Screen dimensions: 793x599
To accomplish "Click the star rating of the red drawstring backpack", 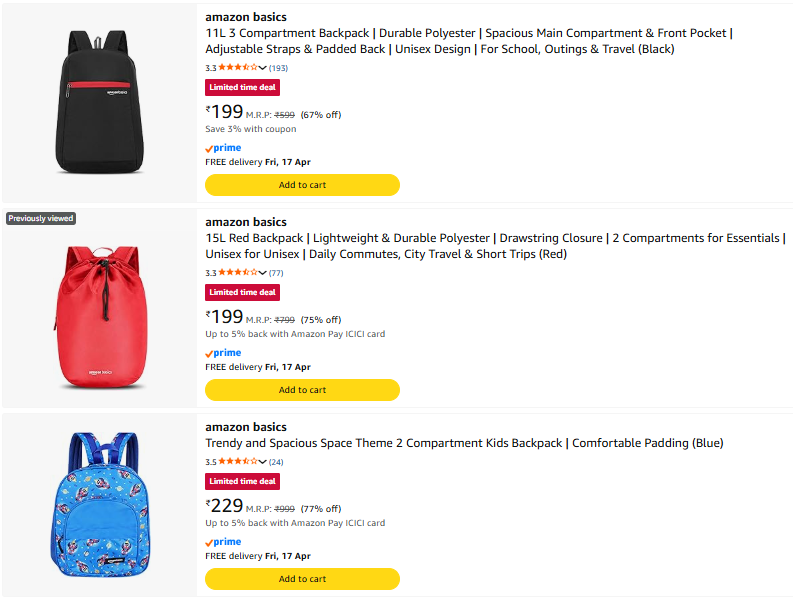I will point(237,273).
